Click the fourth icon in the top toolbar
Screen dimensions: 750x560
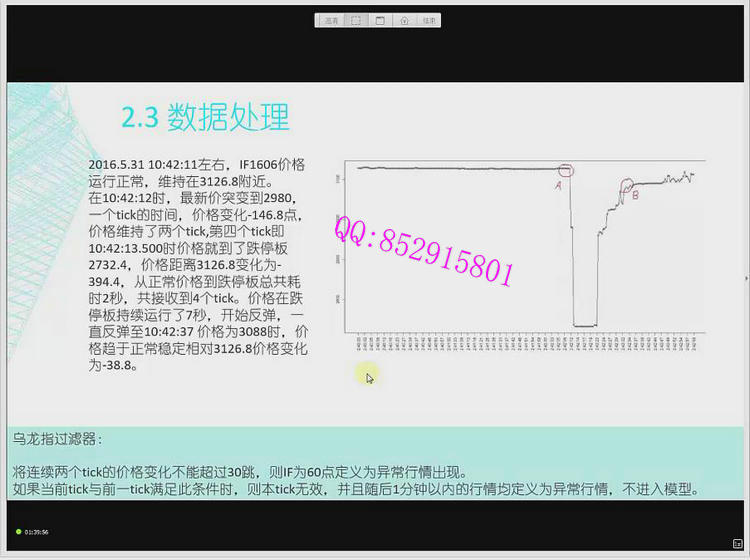[x=404, y=20]
